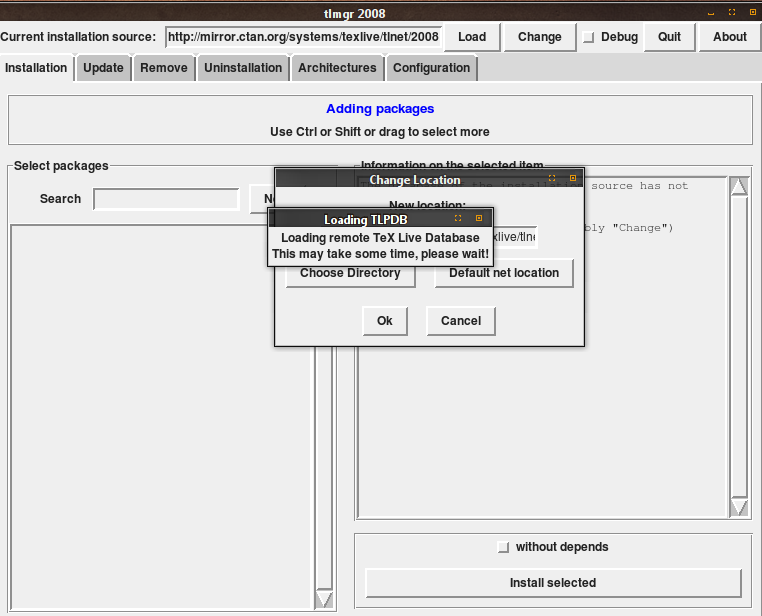Open the Remove tab
Screen dimensions: 762x616
[x=164, y=68]
